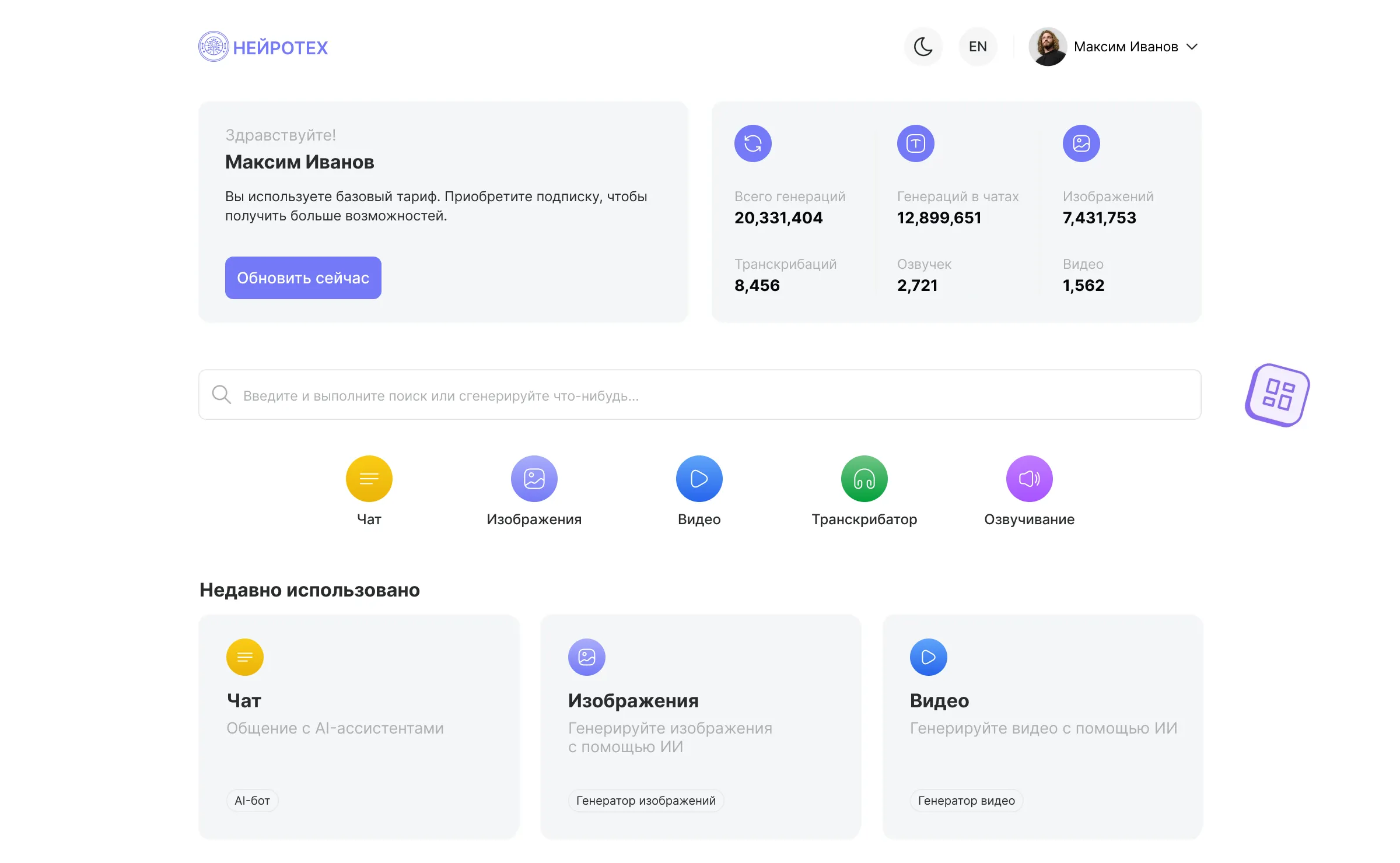Open the EN language selector
The width and height of the screenshot is (1400, 863).
[978, 46]
